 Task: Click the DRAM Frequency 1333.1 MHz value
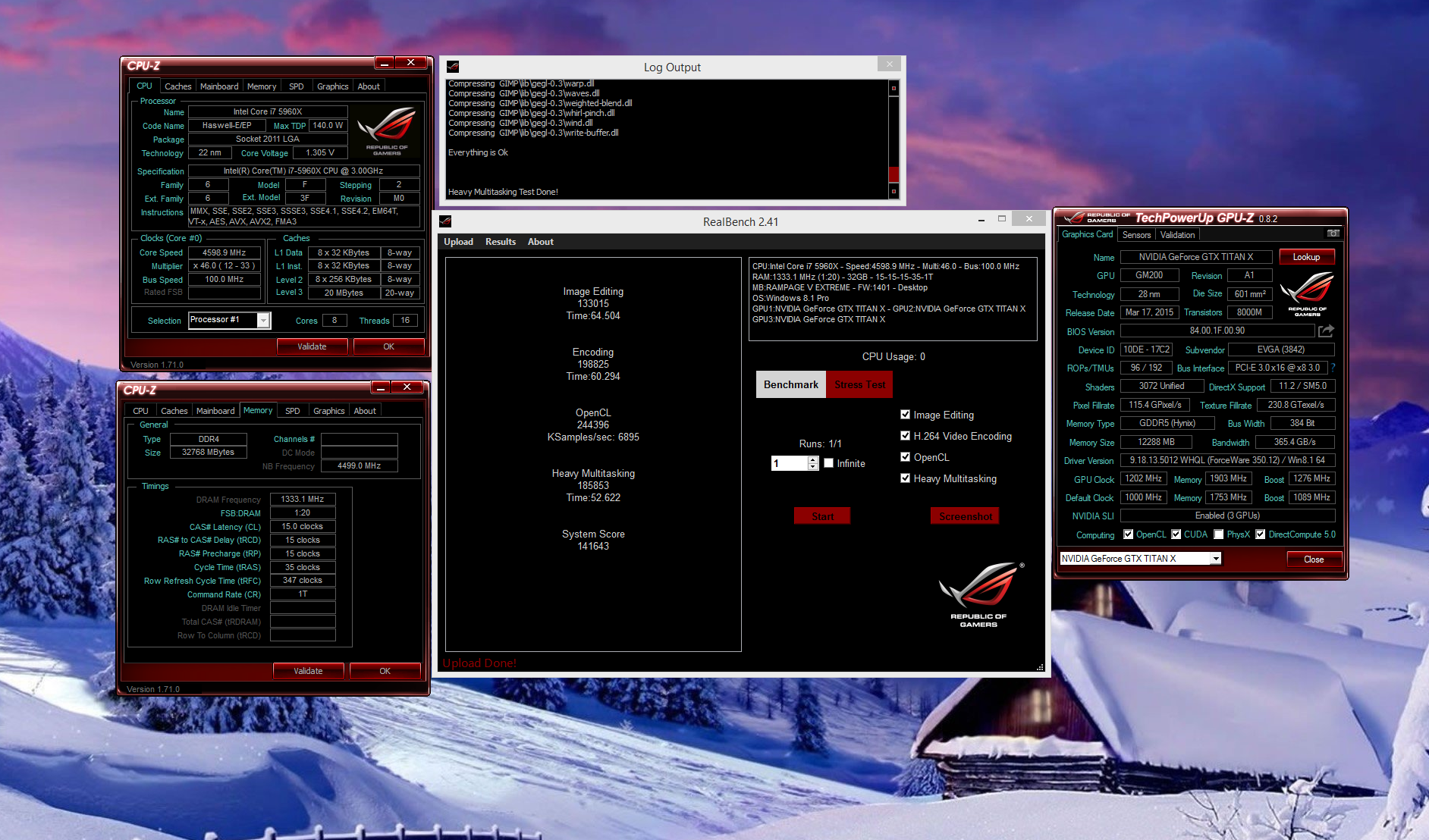click(x=303, y=499)
